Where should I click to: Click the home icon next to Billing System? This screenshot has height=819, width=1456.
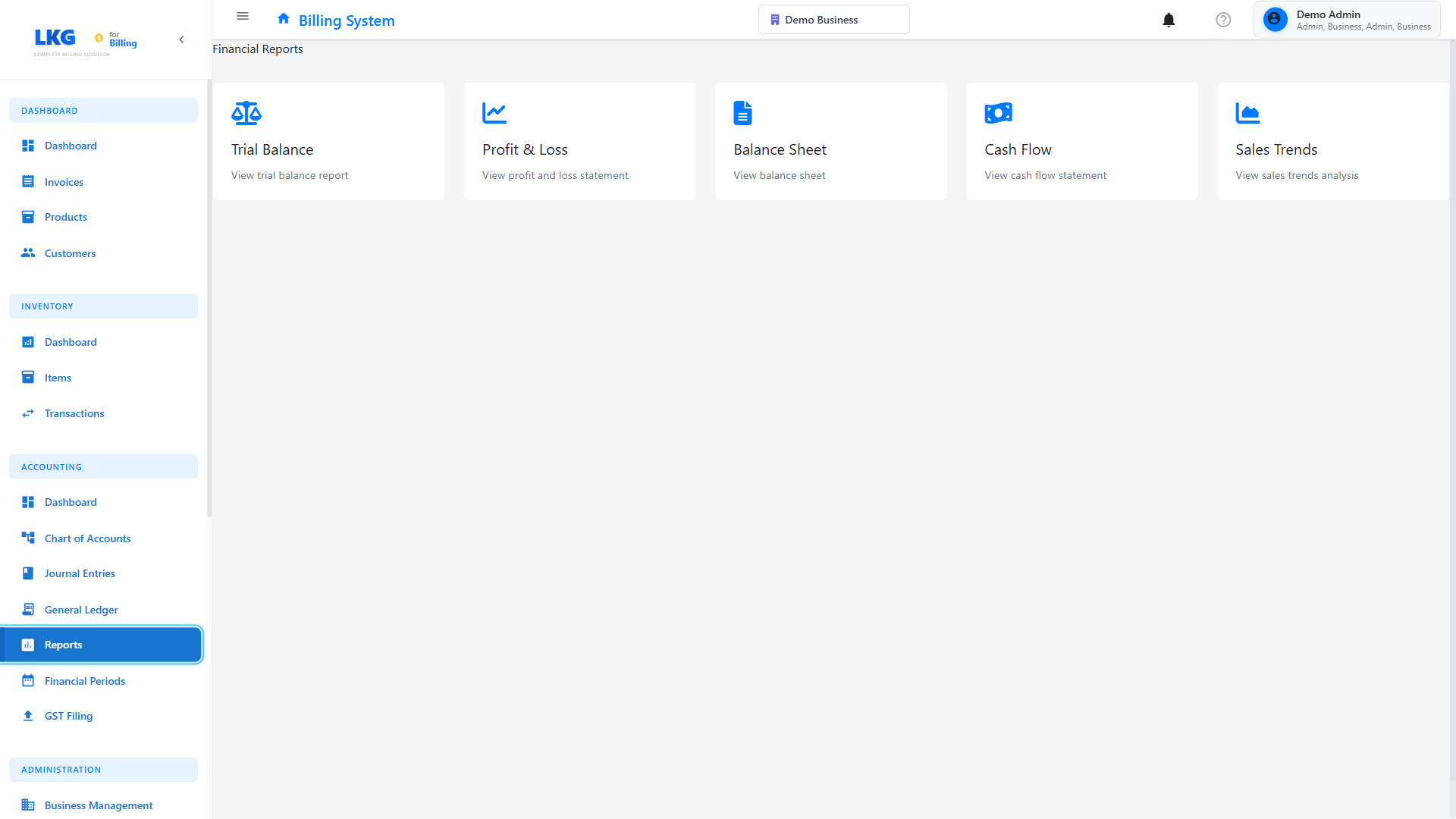click(x=283, y=18)
